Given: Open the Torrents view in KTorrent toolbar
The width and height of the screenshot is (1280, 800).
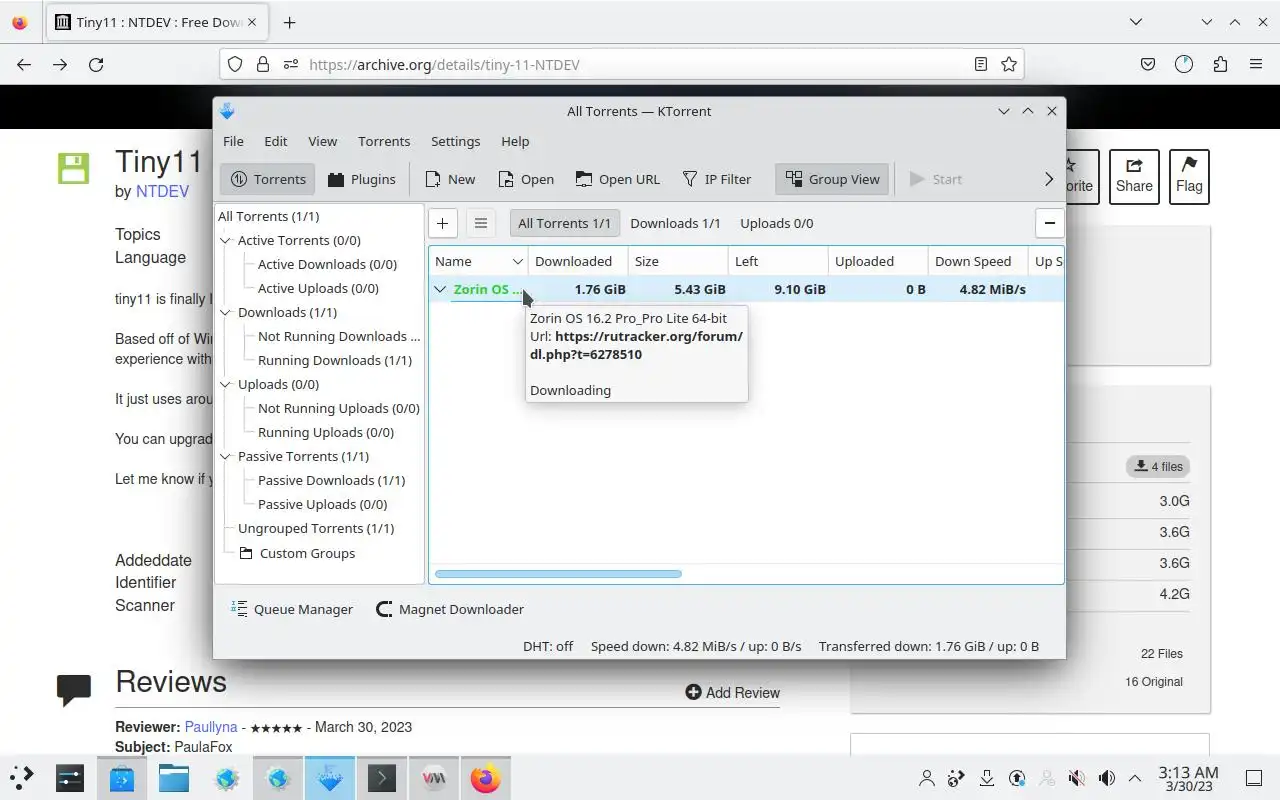Looking at the screenshot, I should coord(268,179).
